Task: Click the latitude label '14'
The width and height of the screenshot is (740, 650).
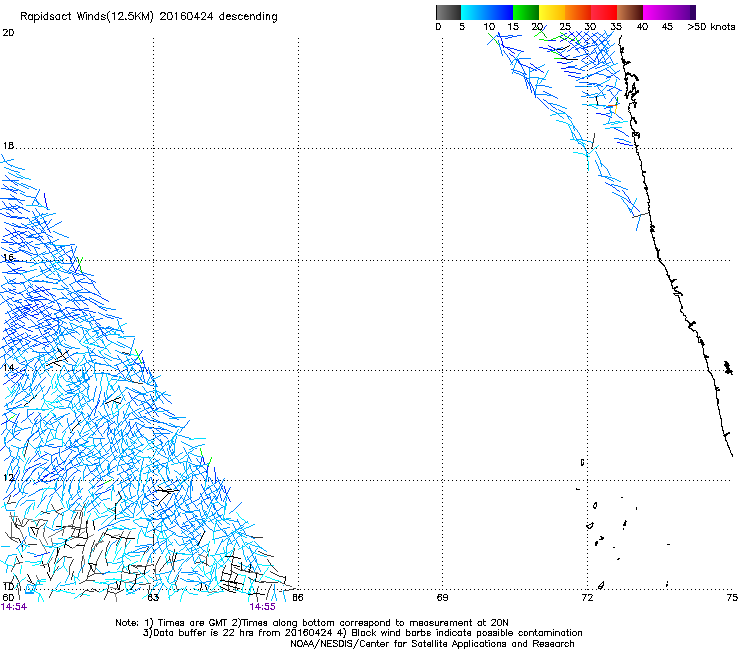Action: point(8,368)
